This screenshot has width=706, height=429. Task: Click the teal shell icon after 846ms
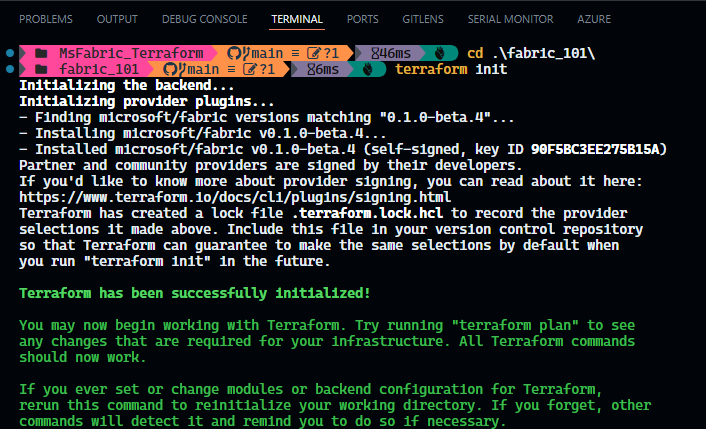tap(440, 53)
